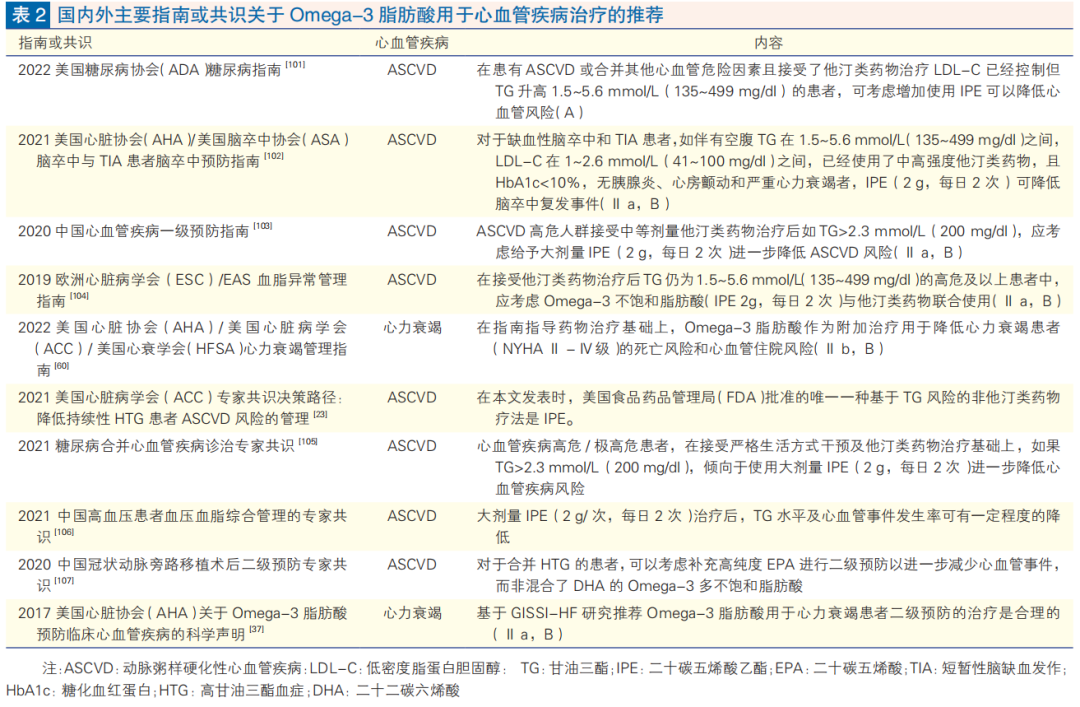The width and height of the screenshot is (1080, 707).
Task: Click content text '对于缺血性脑卒中和 TIA 患者'
Action: pyautogui.click(x=573, y=140)
